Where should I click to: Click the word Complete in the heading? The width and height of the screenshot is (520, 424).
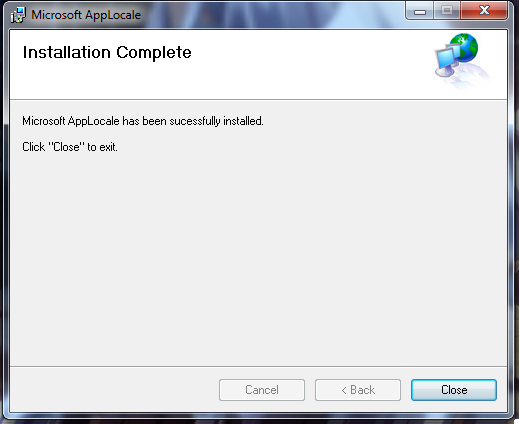tap(154, 53)
